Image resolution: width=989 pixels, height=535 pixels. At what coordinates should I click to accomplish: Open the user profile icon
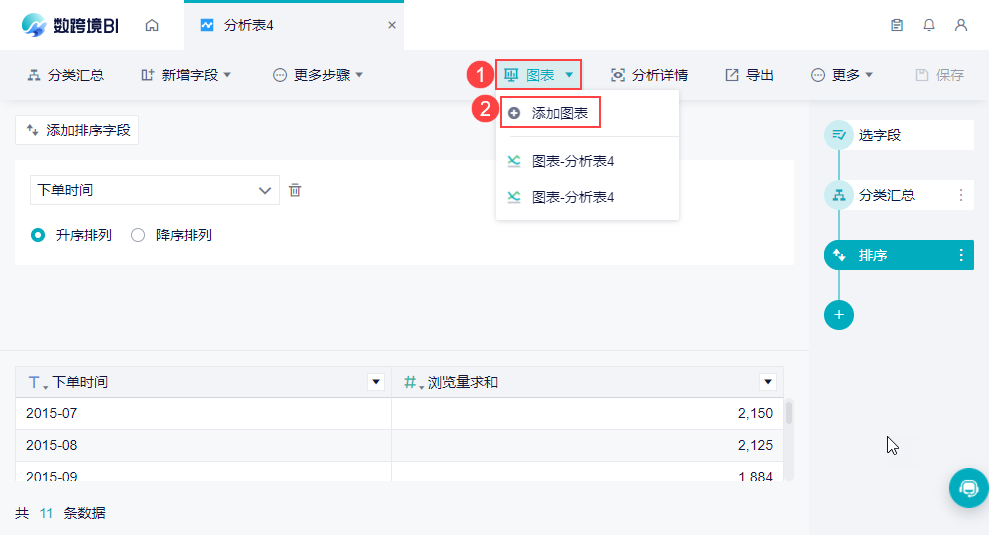(961, 25)
